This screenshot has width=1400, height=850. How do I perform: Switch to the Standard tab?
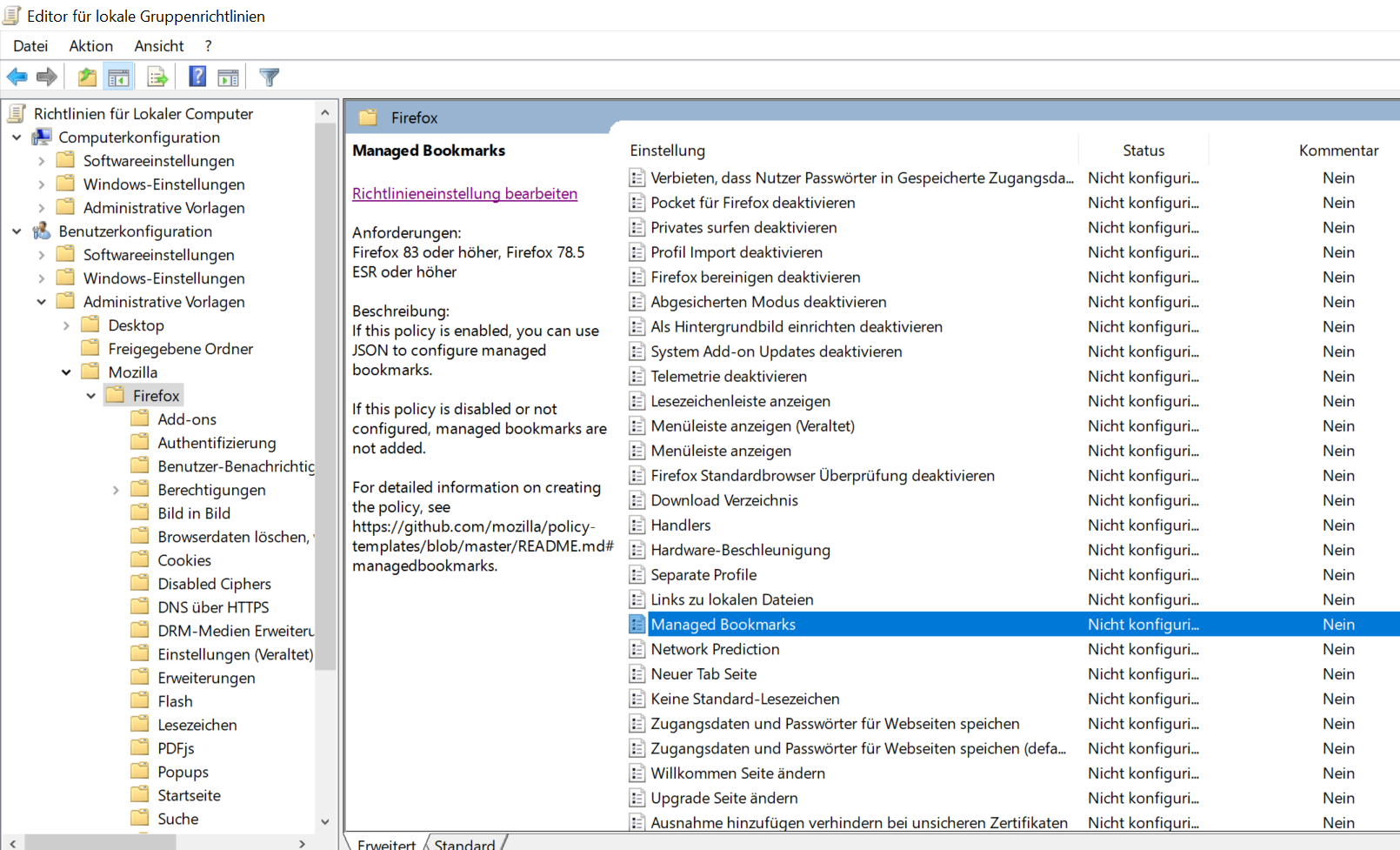coord(464,843)
